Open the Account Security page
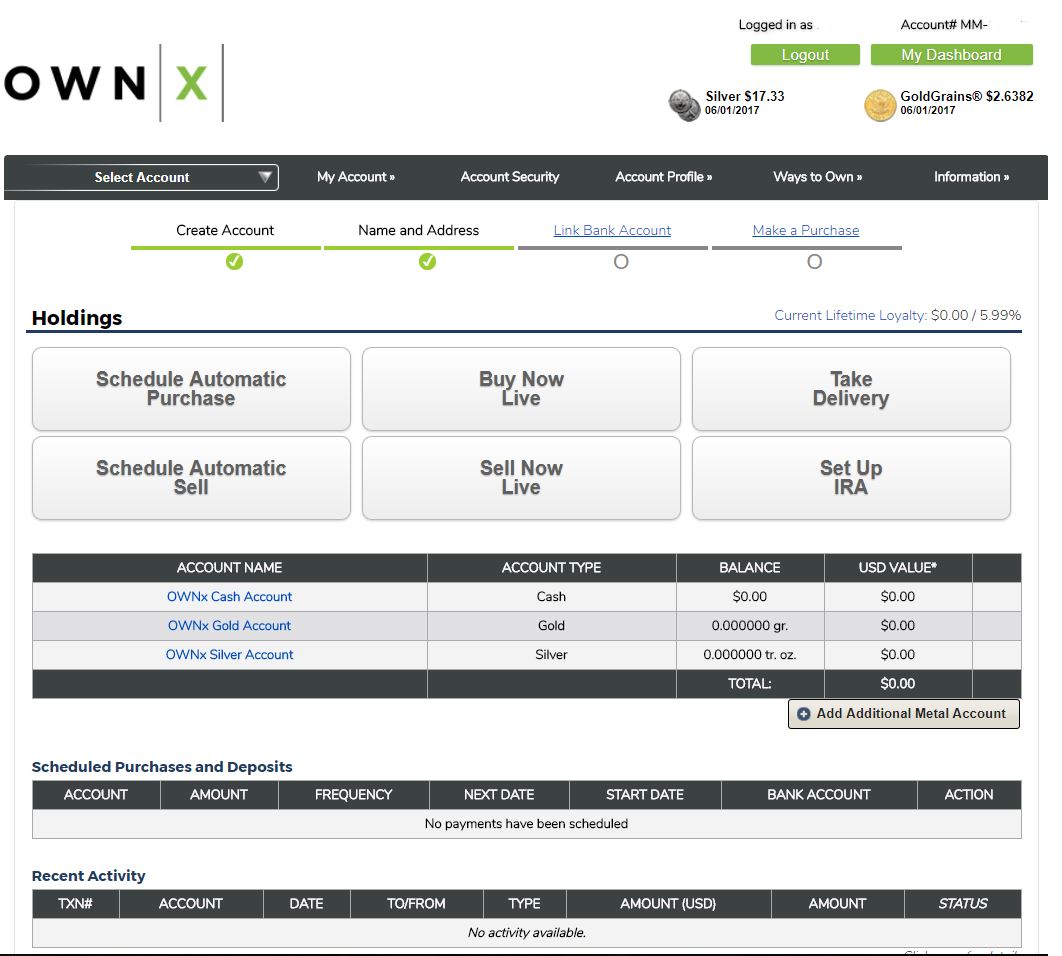This screenshot has height=956, width=1062. (510, 177)
